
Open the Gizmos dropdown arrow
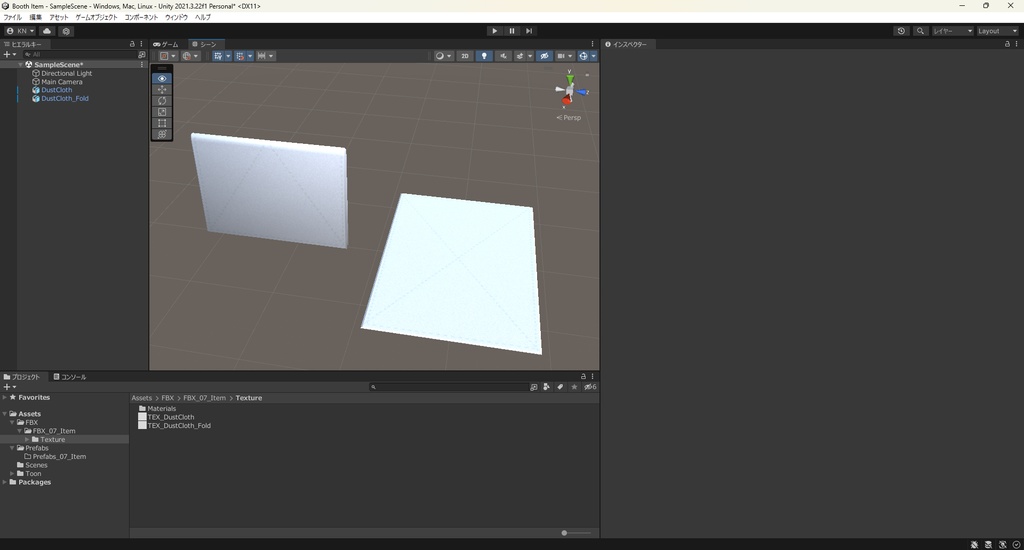point(594,56)
